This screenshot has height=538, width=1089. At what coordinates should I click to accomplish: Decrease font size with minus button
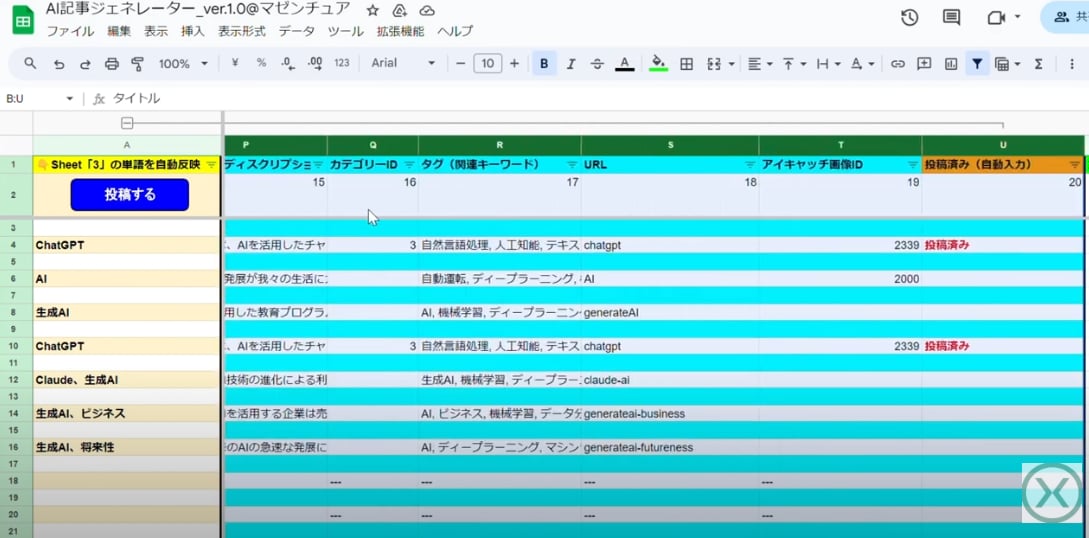(460, 64)
